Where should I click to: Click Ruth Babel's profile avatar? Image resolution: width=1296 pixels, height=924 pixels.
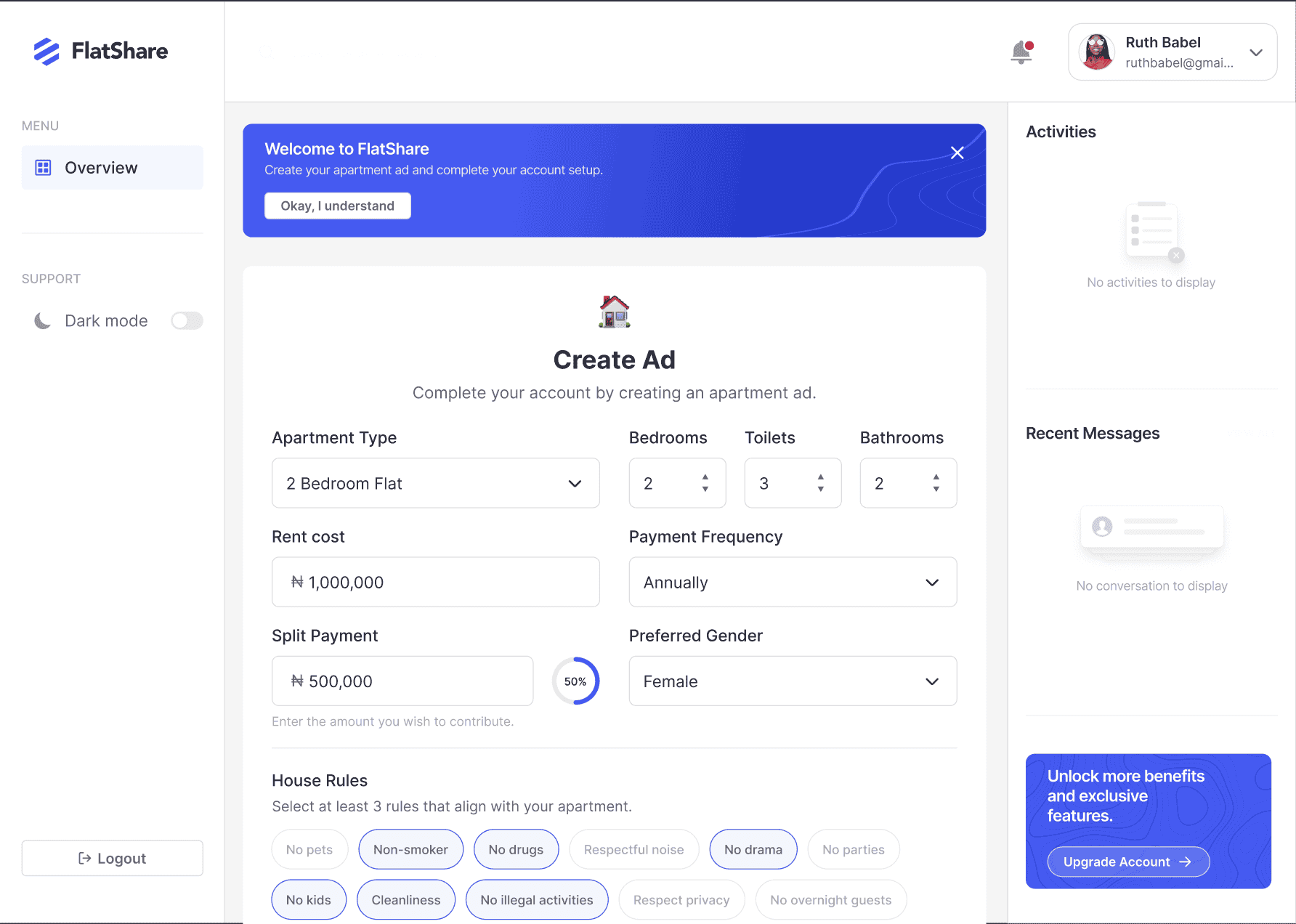pyautogui.click(x=1097, y=52)
